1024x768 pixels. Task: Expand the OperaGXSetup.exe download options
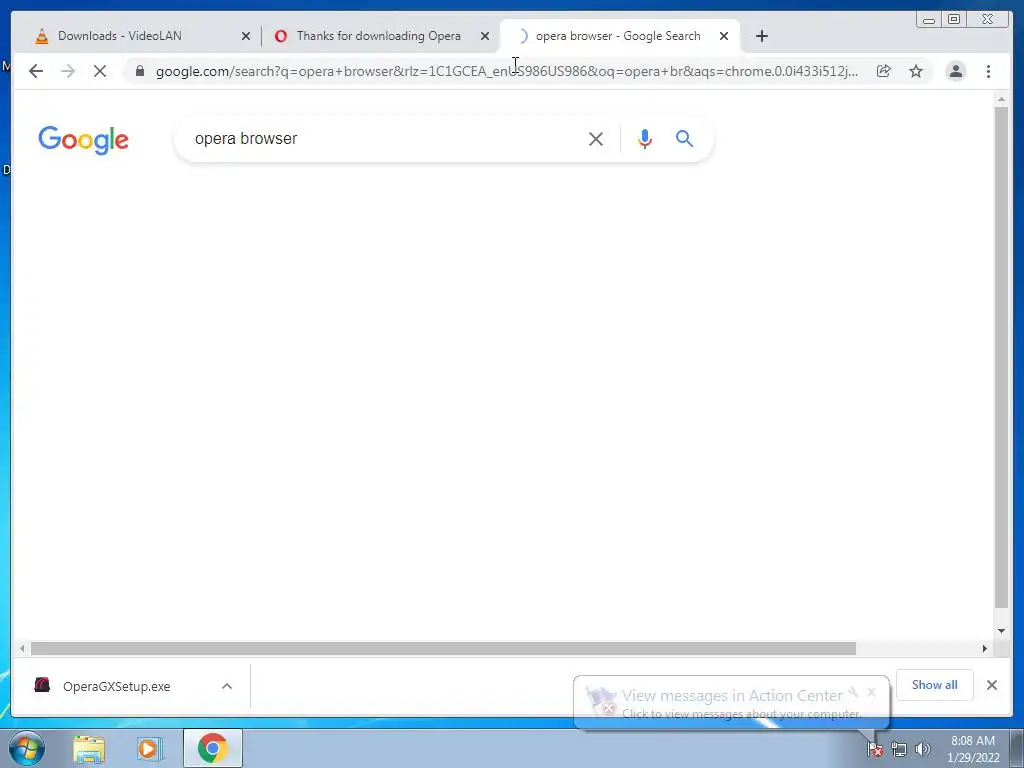227,686
